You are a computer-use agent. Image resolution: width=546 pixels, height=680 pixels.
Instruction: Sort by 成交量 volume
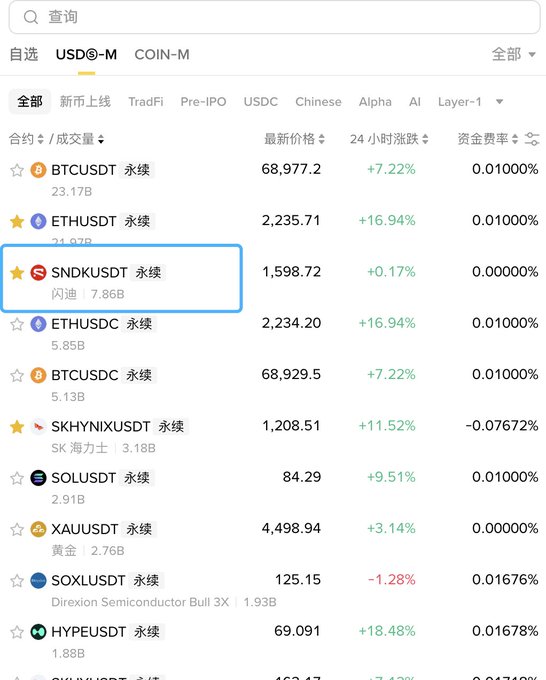[80, 139]
